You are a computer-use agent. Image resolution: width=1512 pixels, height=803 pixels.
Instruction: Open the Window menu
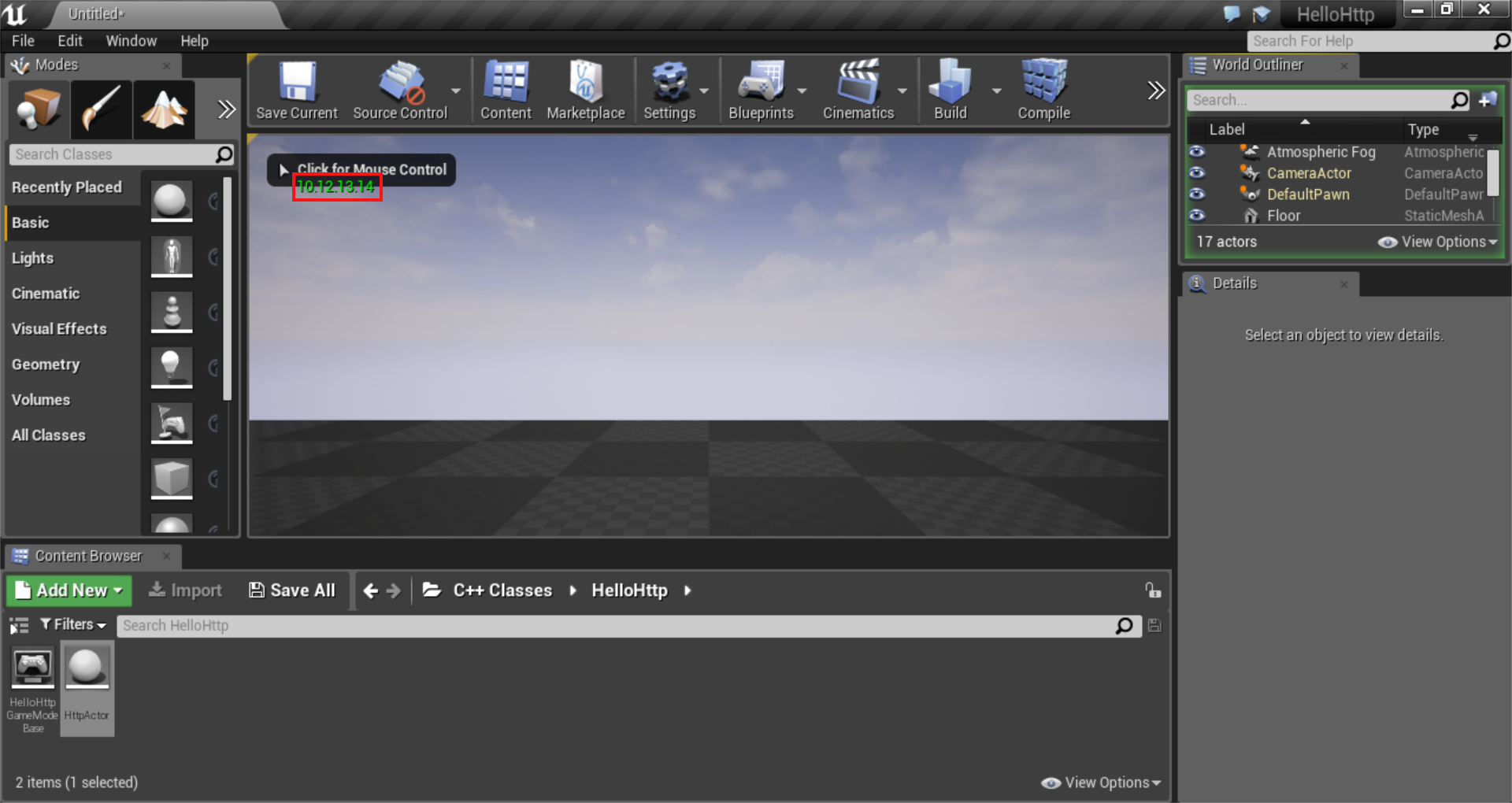[131, 41]
